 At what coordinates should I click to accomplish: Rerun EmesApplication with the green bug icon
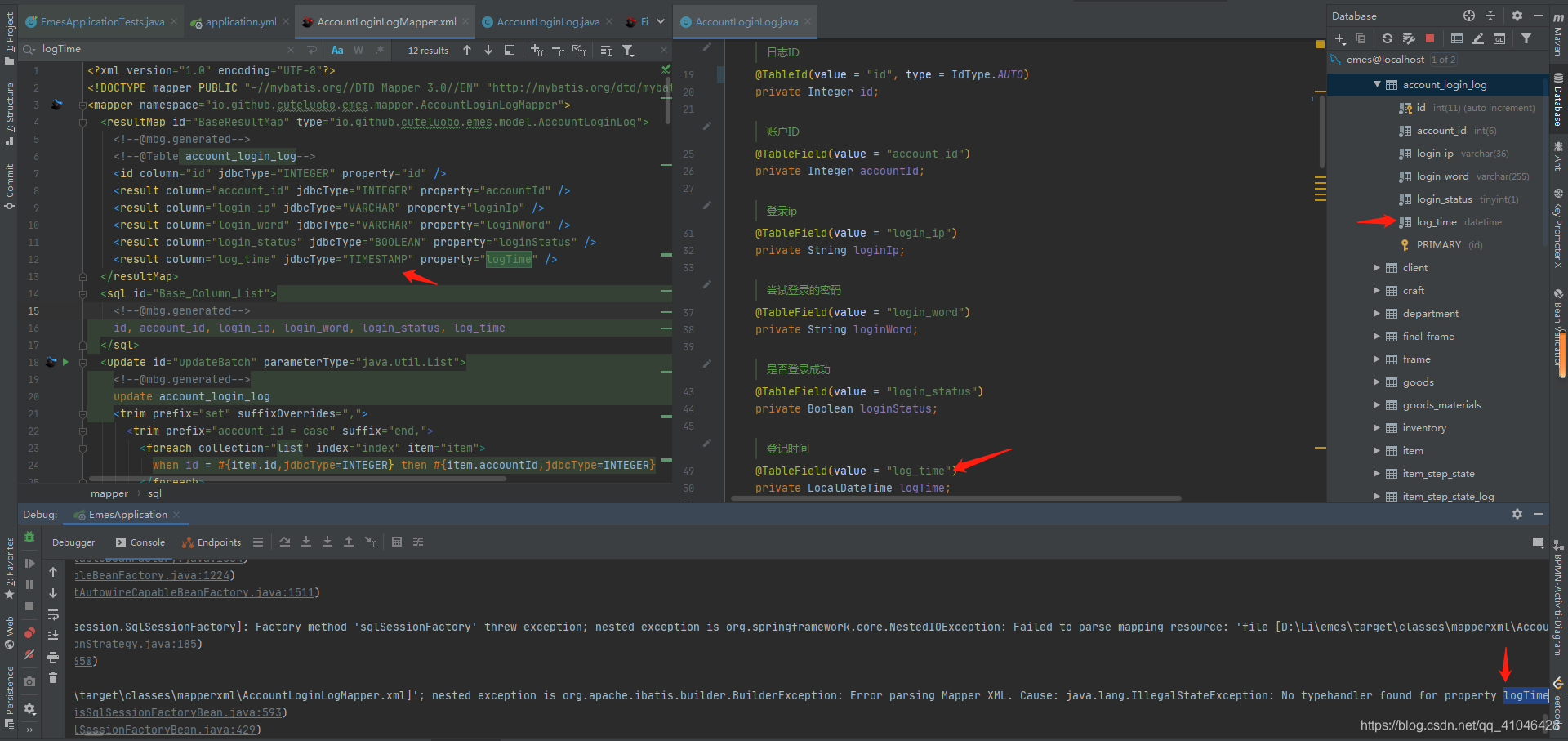pos(29,538)
